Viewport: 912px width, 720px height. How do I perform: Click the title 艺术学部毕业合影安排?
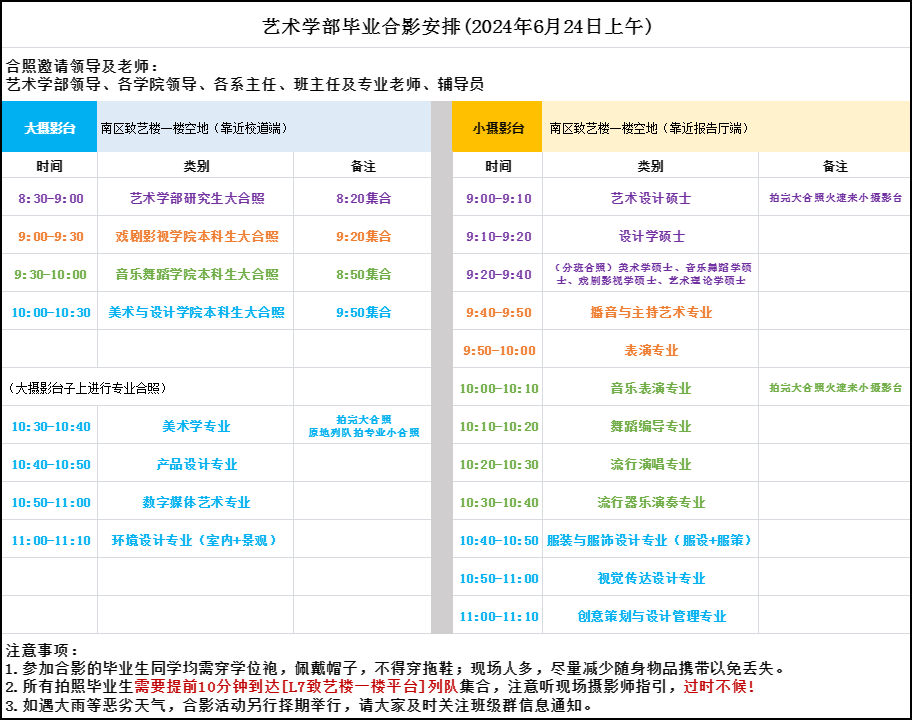click(x=456, y=27)
